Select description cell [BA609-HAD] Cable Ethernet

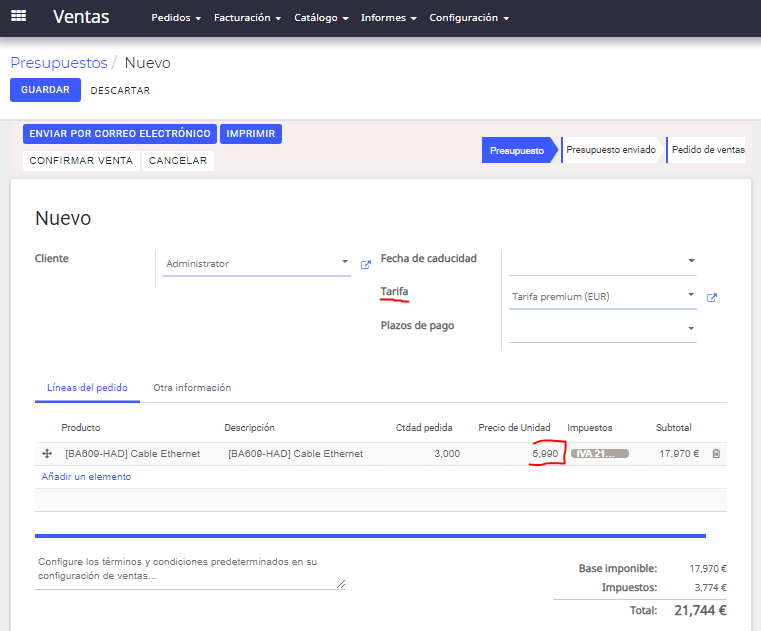coord(296,454)
